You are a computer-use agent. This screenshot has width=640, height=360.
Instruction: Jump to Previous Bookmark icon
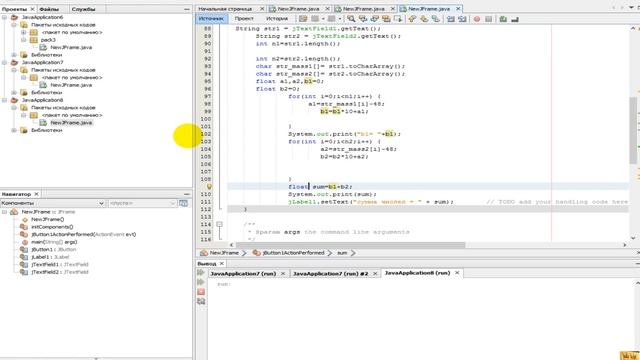click(412, 19)
